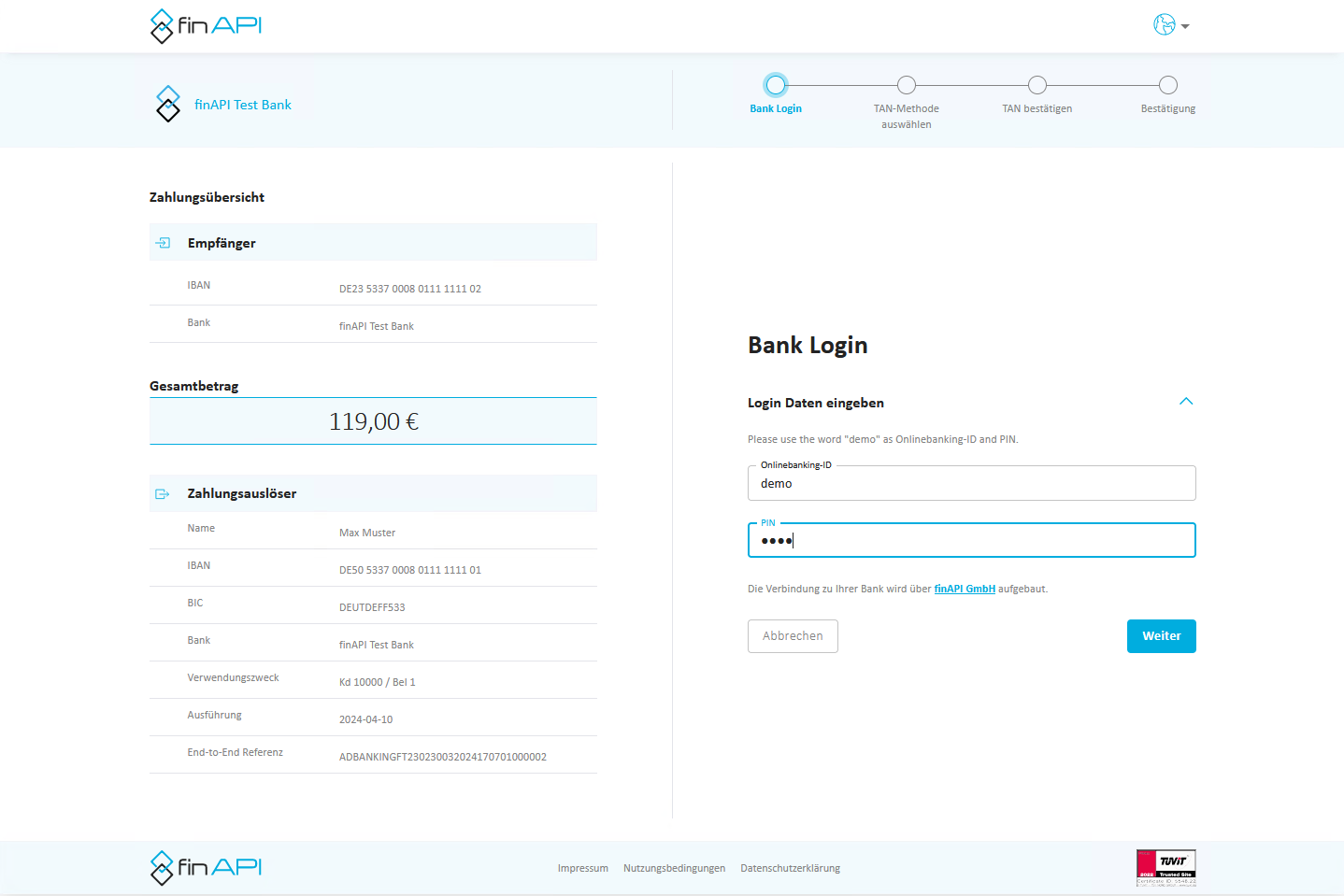This screenshot has height=896, width=1344.
Task: Focus the Onlinebanking-ID input field
Action: pyautogui.click(x=972, y=483)
